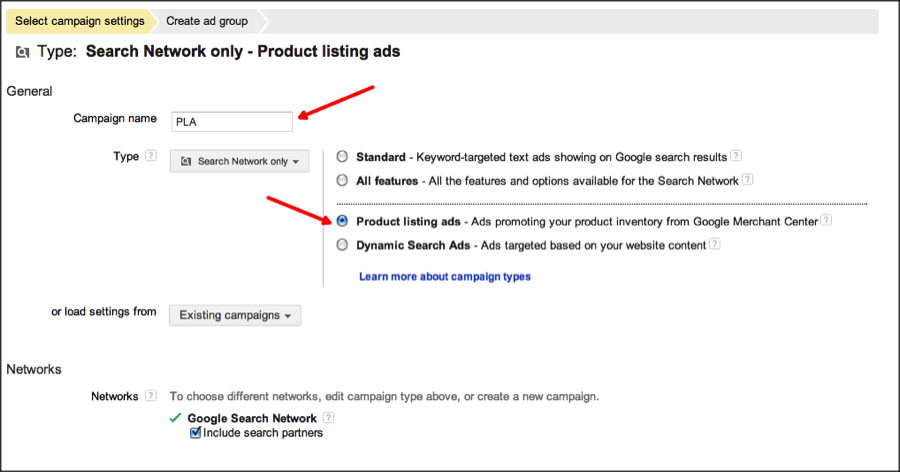The height and width of the screenshot is (473, 900).
Task: Uncheck the Include search partners checkbox
Action: point(195,433)
